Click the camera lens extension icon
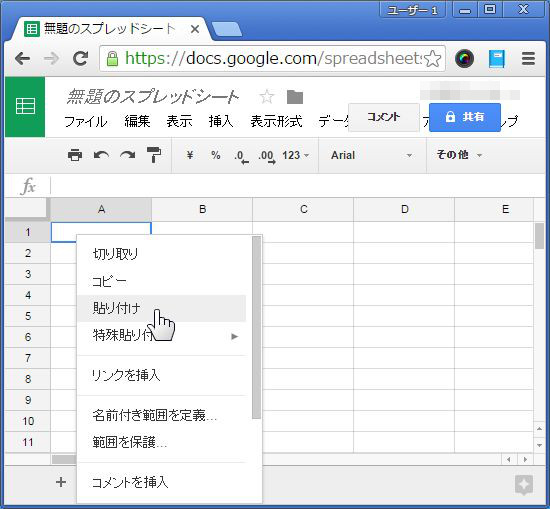Screen dimensions: 550x509 point(464,59)
